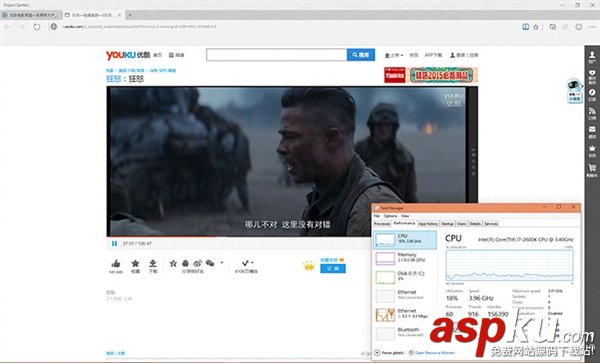This screenshot has height=363, width=600.
Task: Click the gold crown channel icon
Action: pos(309,265)
